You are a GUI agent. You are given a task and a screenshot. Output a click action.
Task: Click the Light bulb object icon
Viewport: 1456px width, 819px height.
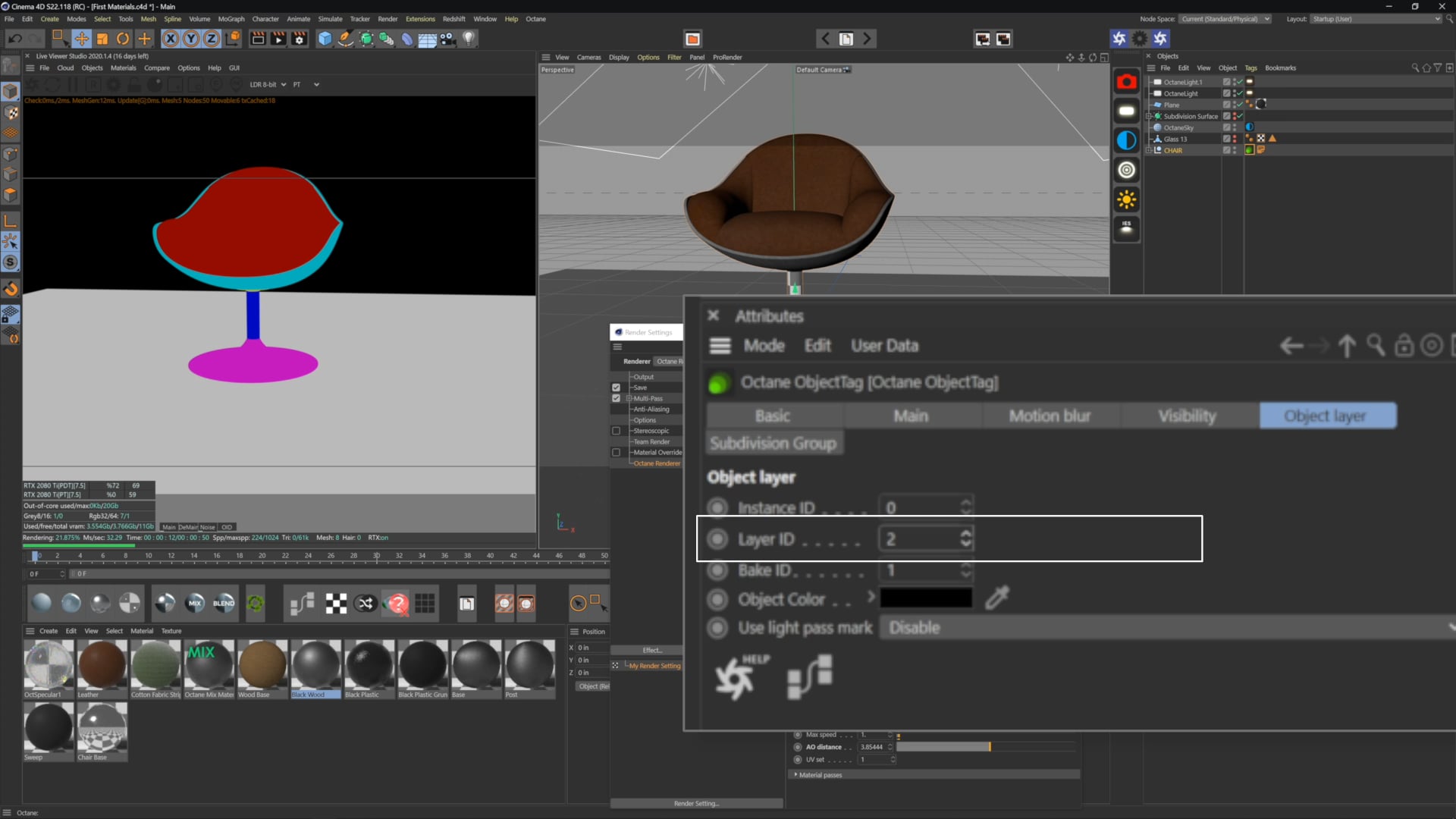pyautogui.click(x=469, y=39)
